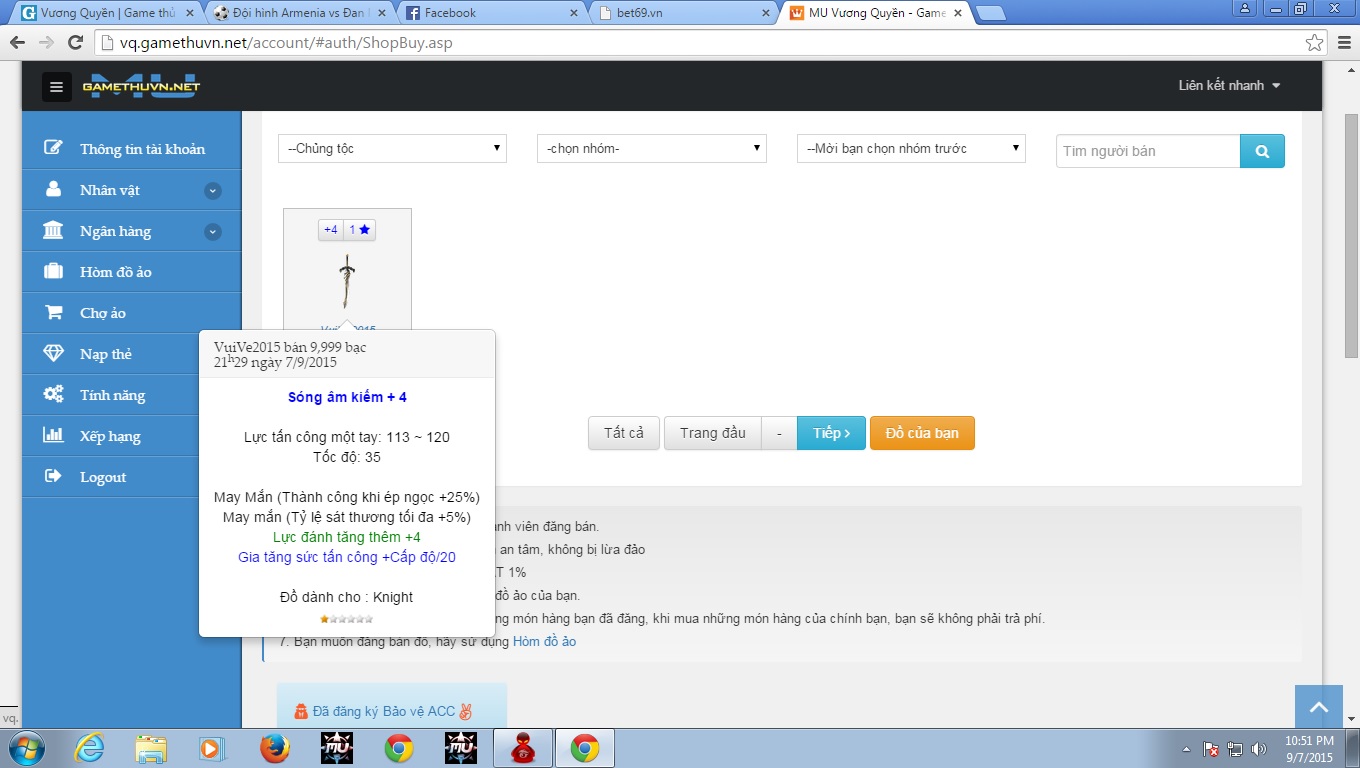Open Internet Explorer from the taskbar
Image resolution: width=1360 pixels, height=768 pixels.
pyautogui.click(x=89, y=748)
